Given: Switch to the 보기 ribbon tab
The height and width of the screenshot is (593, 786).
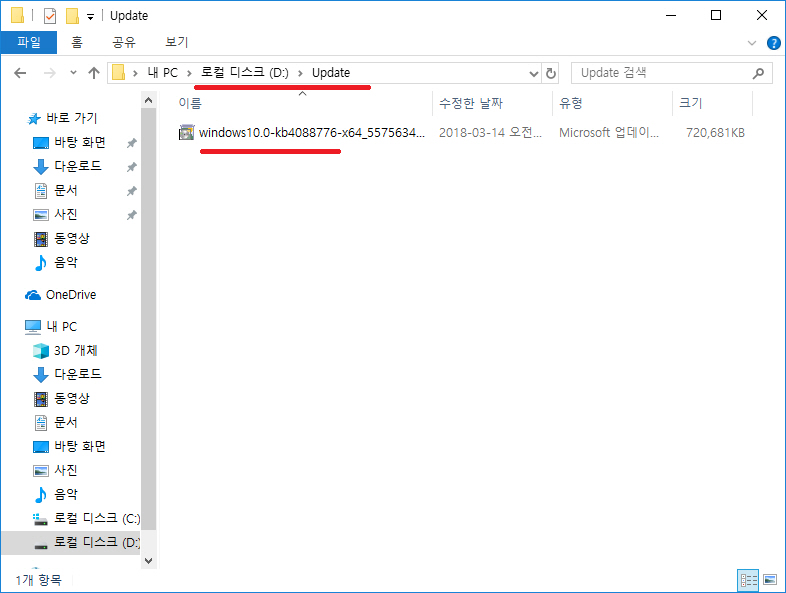Looking at the screenshot, I should click(x=176, y=42).
